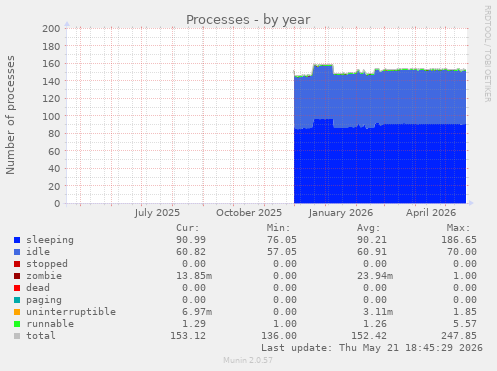This screenshot has width=497, height=371.
Task: Select the 'stopped' legend label
Action: click(47, 264)
